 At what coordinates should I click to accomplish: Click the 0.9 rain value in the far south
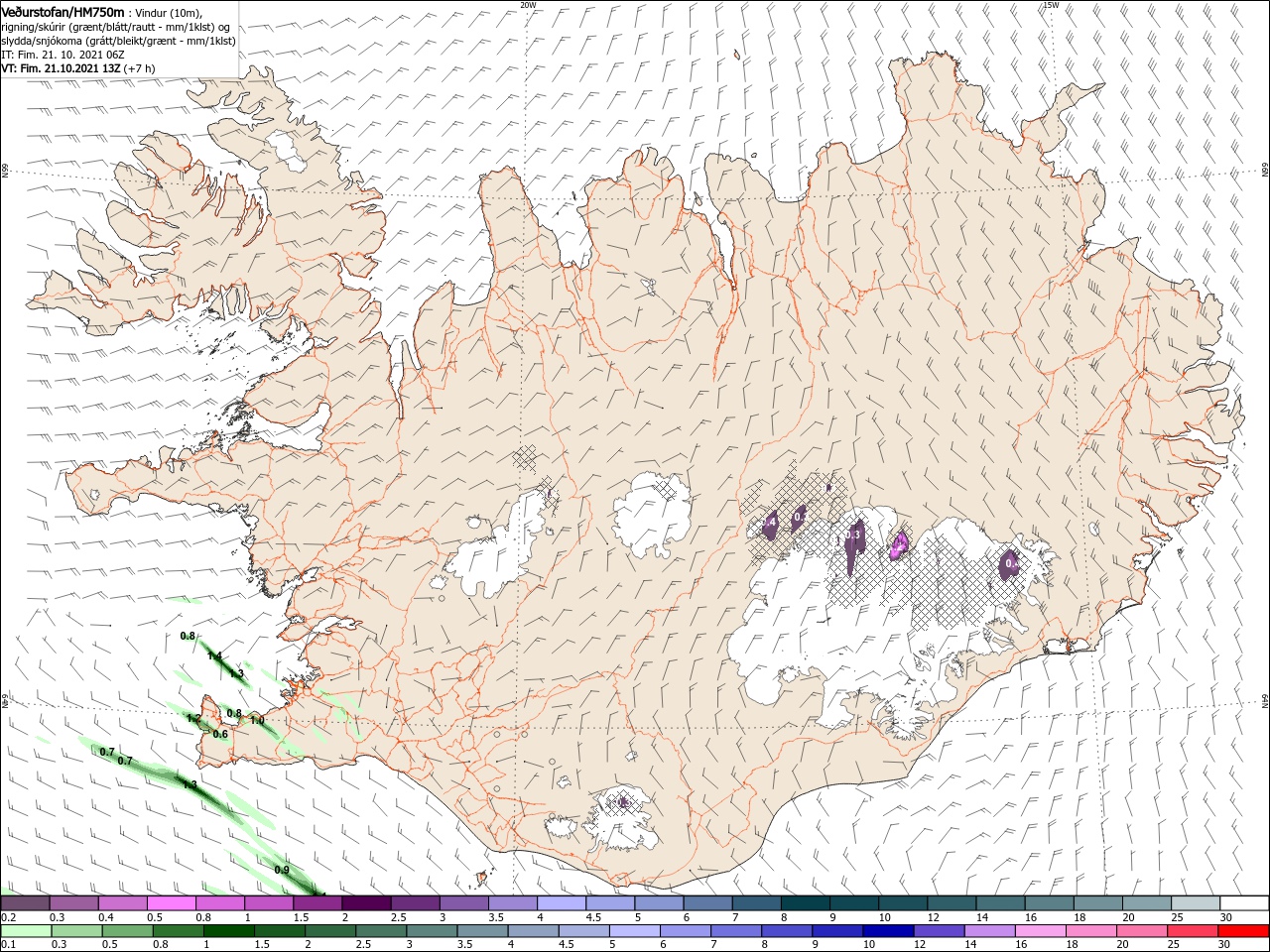point(282,870)
